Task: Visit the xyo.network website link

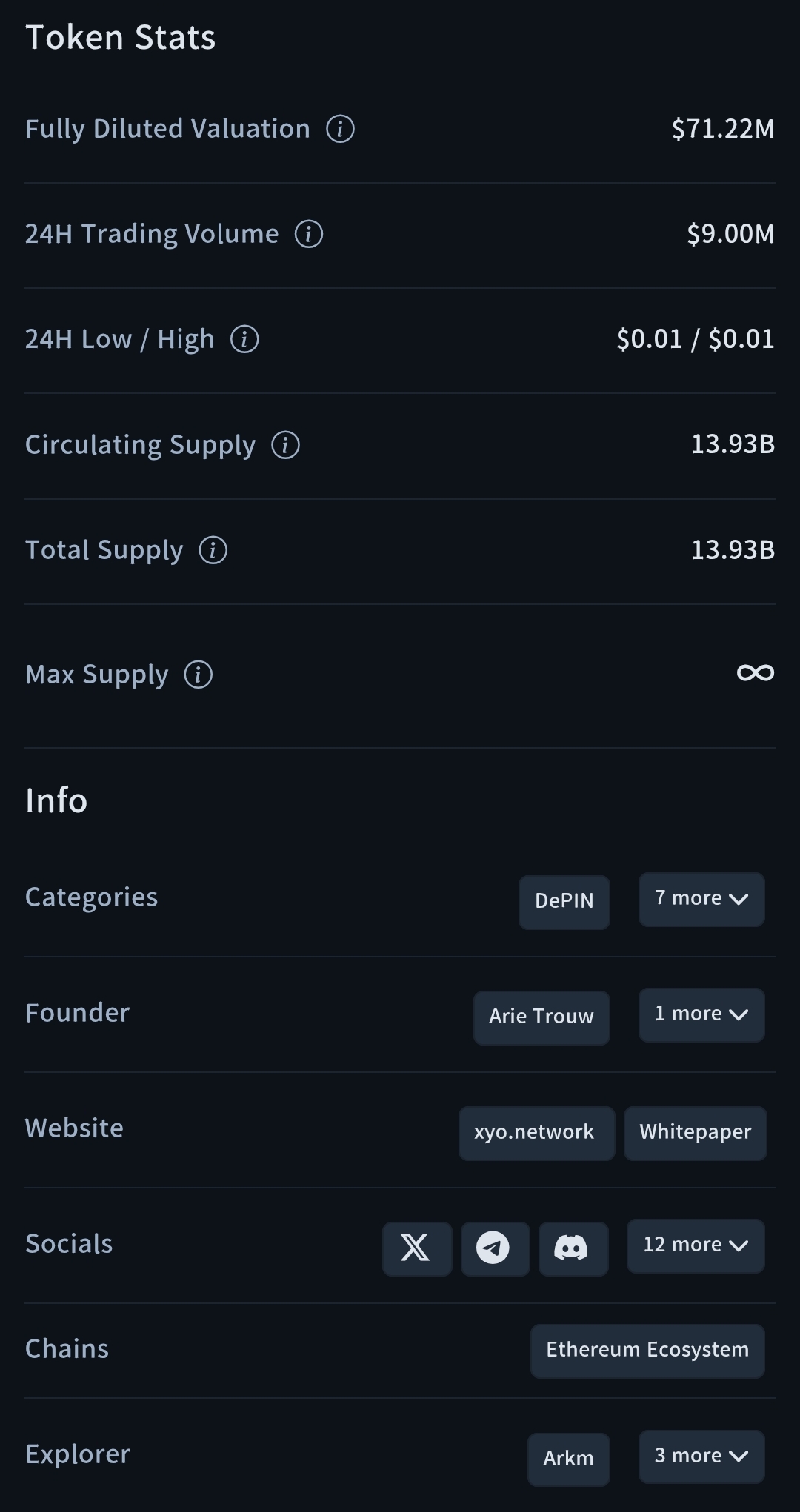Action: pyautogui.click(x=536, y=1133)
